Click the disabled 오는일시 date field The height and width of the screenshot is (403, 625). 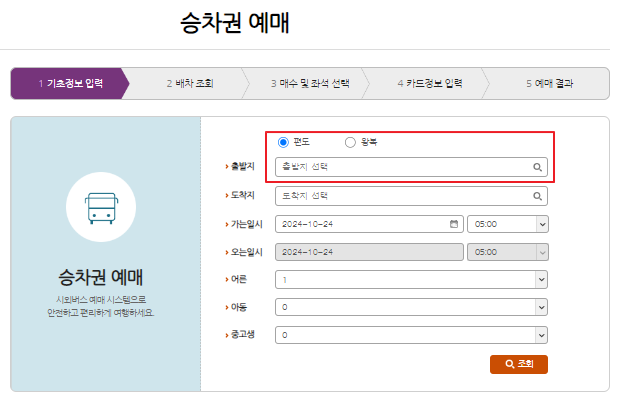click(x=369, y=252)
